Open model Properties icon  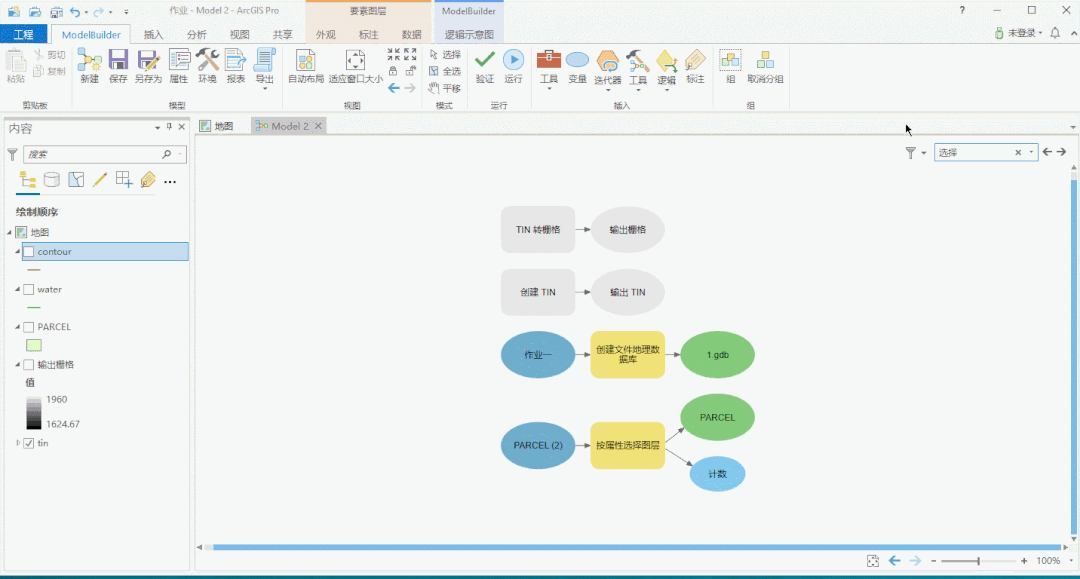tap(179, 61)
